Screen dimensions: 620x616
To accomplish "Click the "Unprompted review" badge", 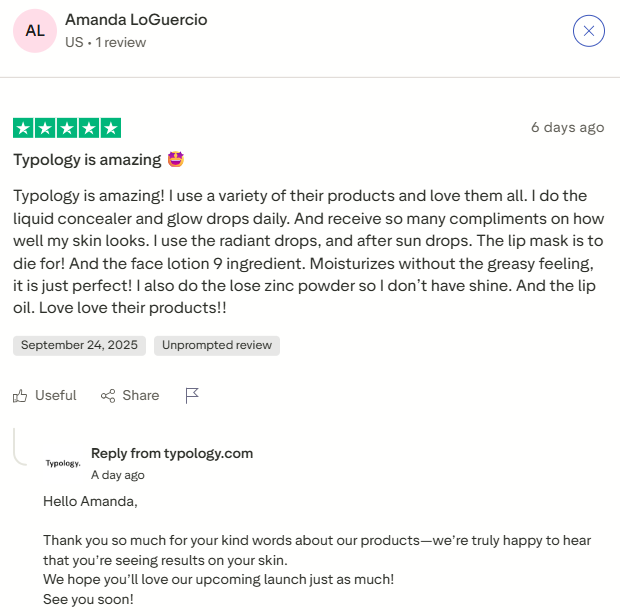I will [217, 345].
